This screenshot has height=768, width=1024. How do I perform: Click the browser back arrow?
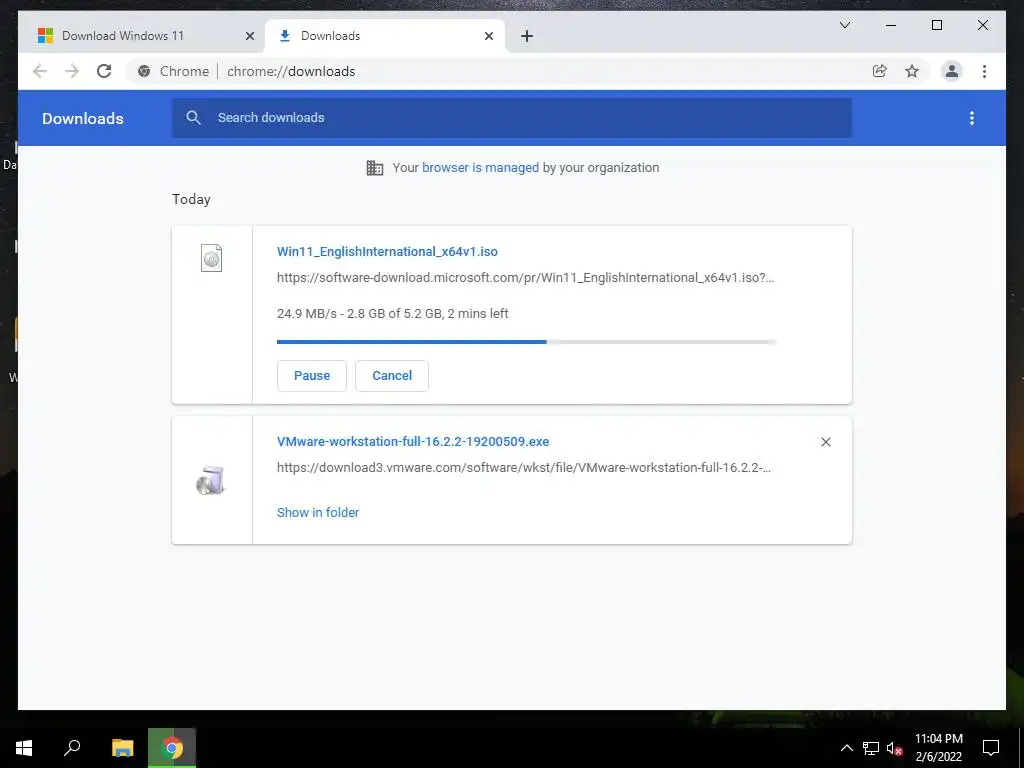(x=40, y=71)
